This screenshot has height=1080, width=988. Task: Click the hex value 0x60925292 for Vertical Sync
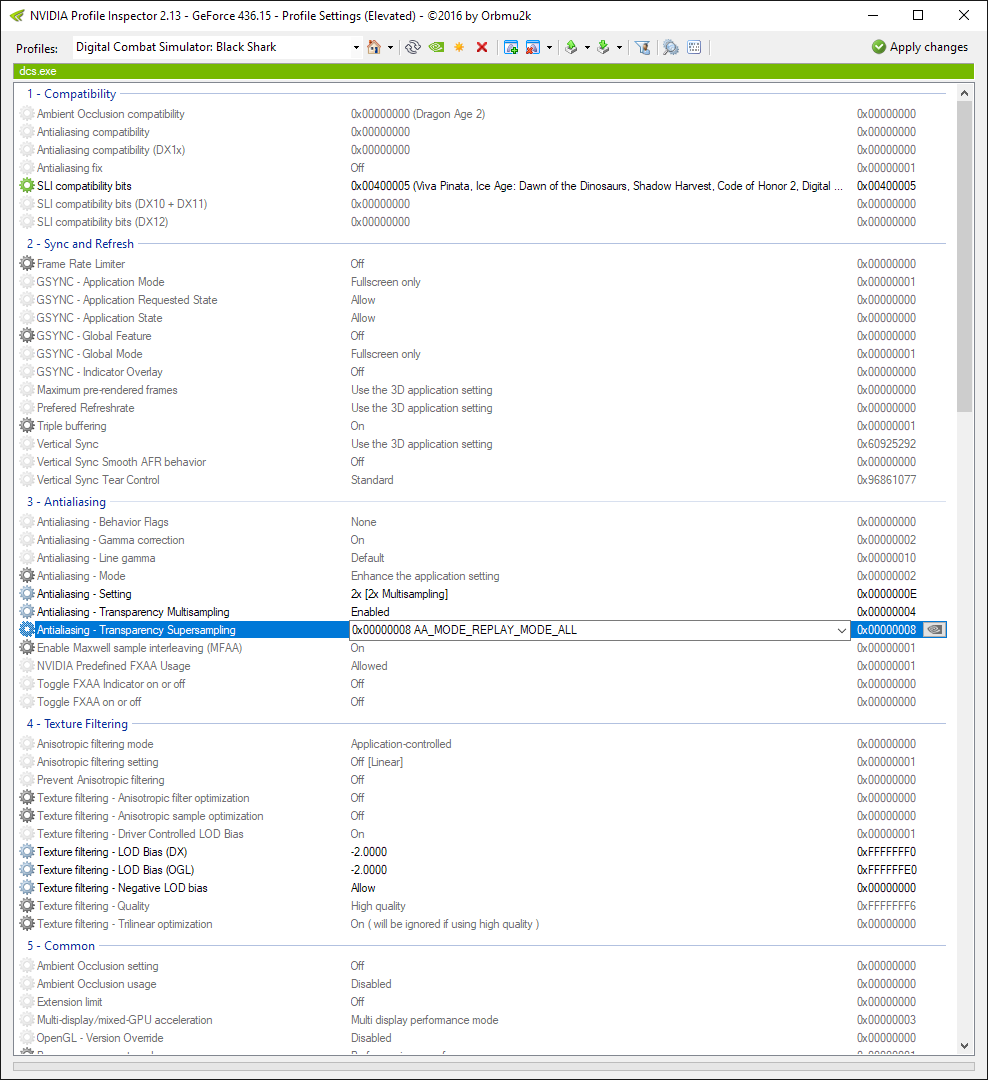point(886,444)
